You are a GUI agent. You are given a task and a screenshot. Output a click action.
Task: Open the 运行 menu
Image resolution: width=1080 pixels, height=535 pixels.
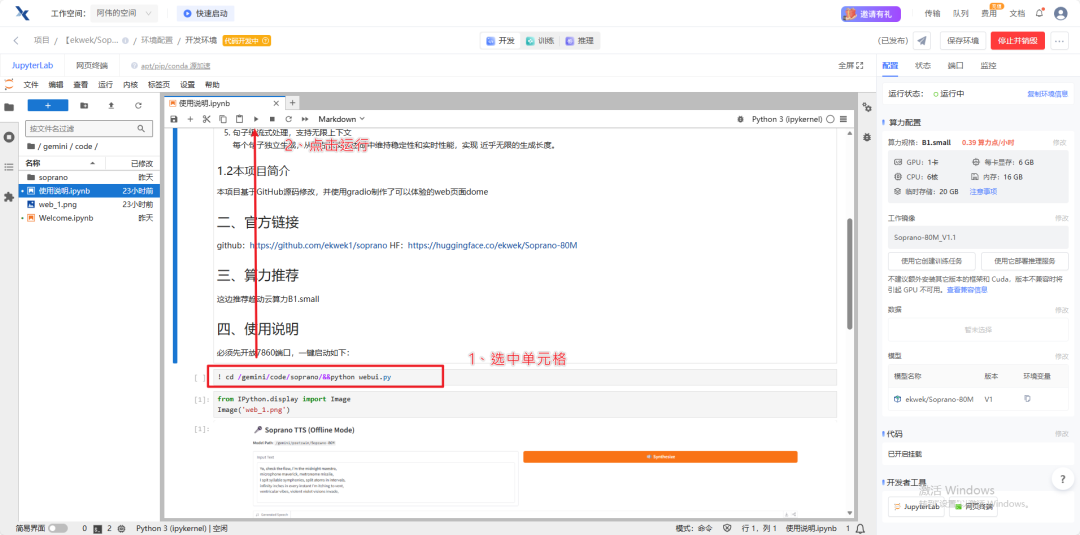(105, 85)
